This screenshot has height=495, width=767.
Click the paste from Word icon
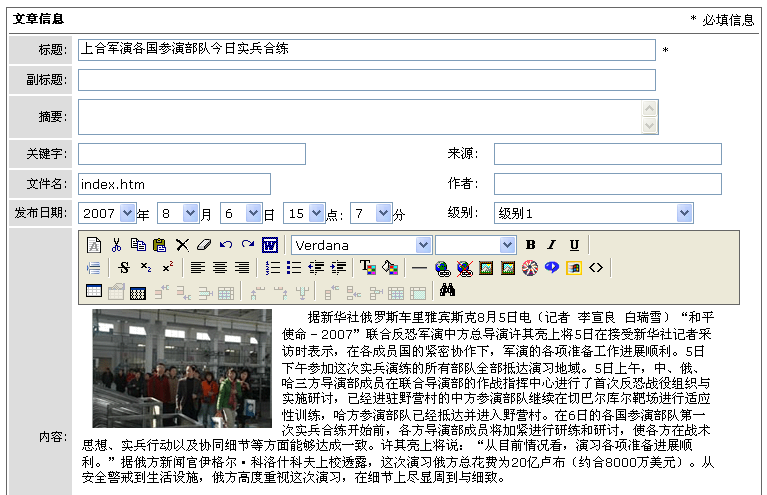(x=270, y=245)
